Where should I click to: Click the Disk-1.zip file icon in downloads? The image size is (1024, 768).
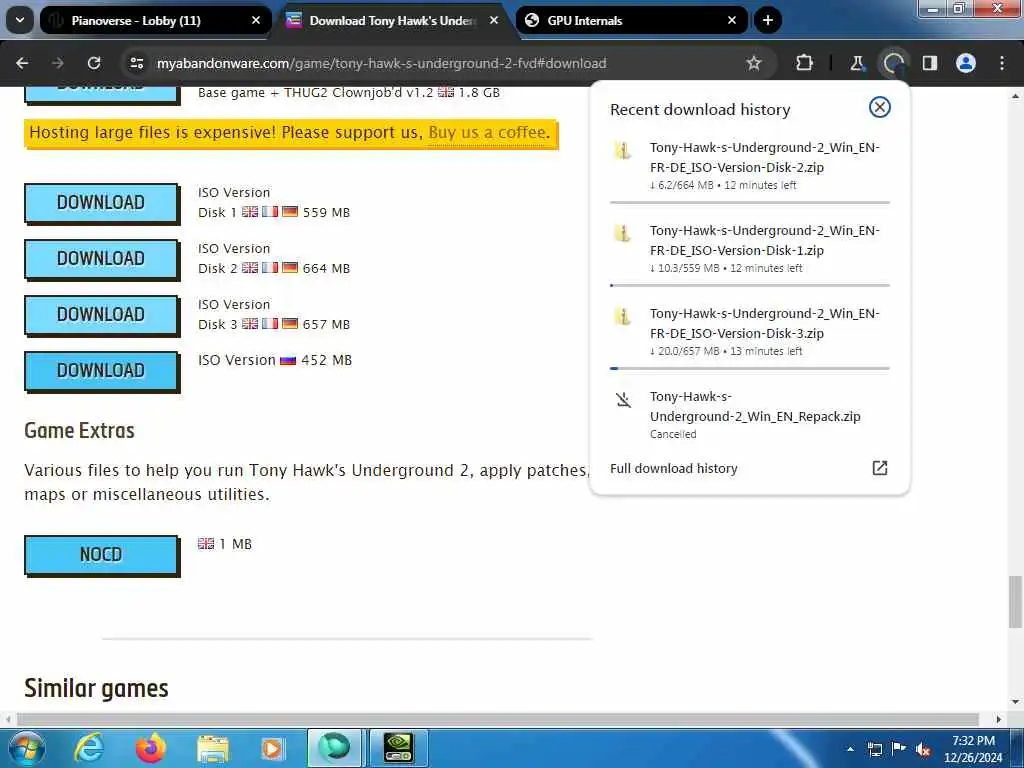[x=623, y=234]
